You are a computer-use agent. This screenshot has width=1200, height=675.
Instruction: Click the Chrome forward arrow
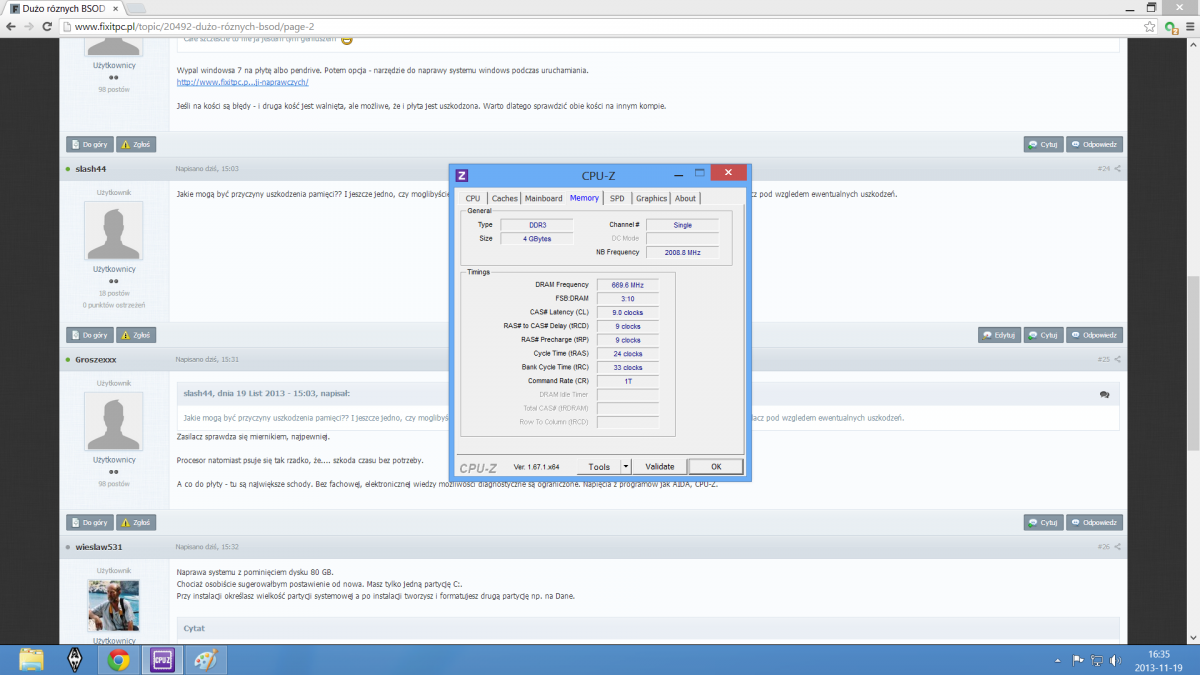tap(29, 26)
